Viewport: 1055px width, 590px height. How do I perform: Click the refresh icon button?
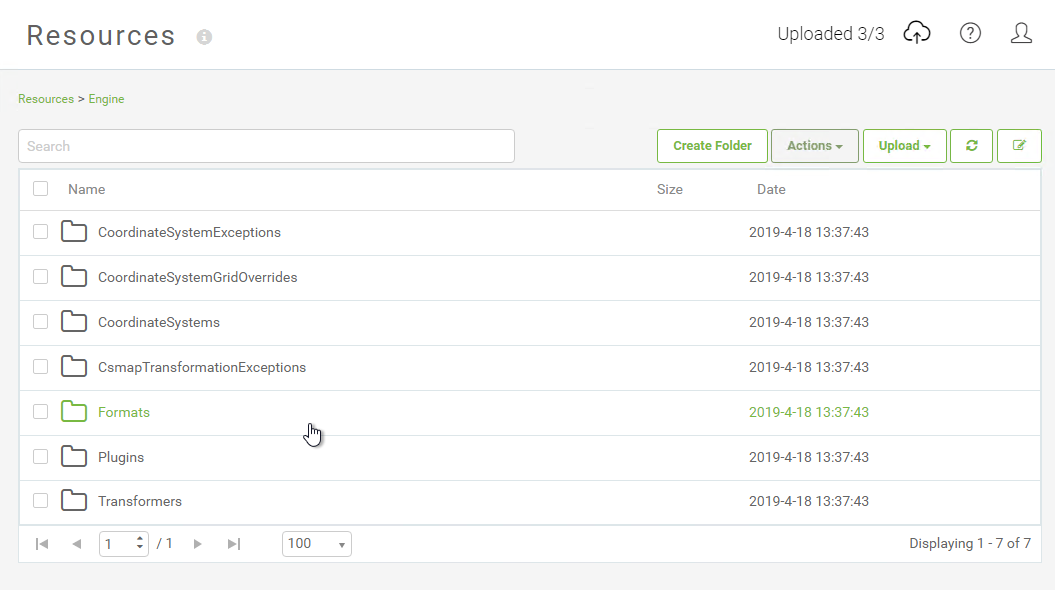[x=972, y=146]
